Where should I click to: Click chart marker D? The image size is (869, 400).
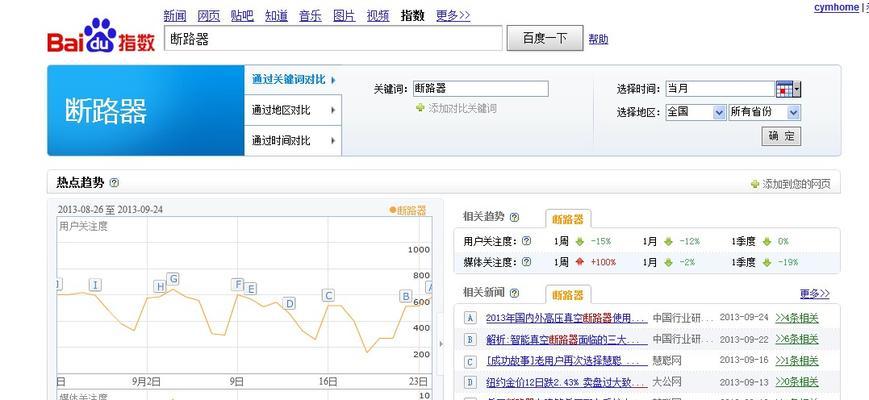pyautogui.click(x=289, y=303)
